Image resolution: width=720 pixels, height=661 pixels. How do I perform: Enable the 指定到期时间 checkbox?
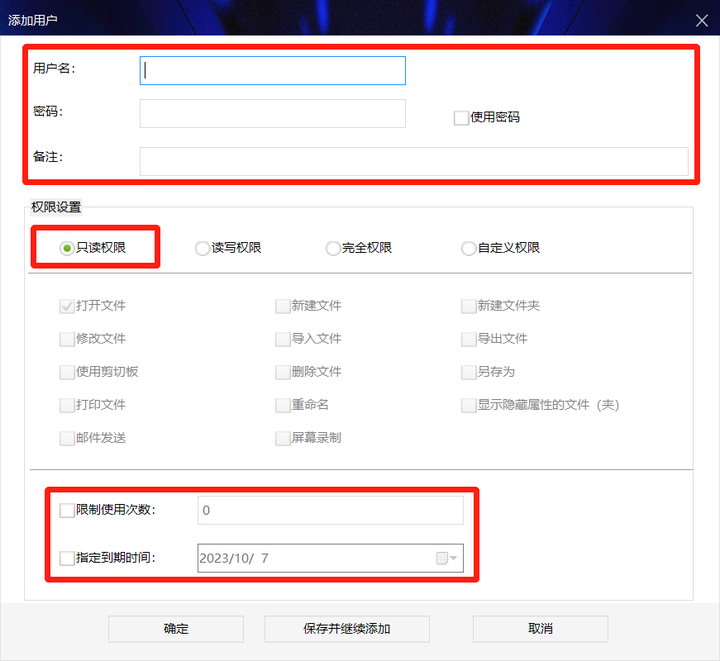click(67, 558)
